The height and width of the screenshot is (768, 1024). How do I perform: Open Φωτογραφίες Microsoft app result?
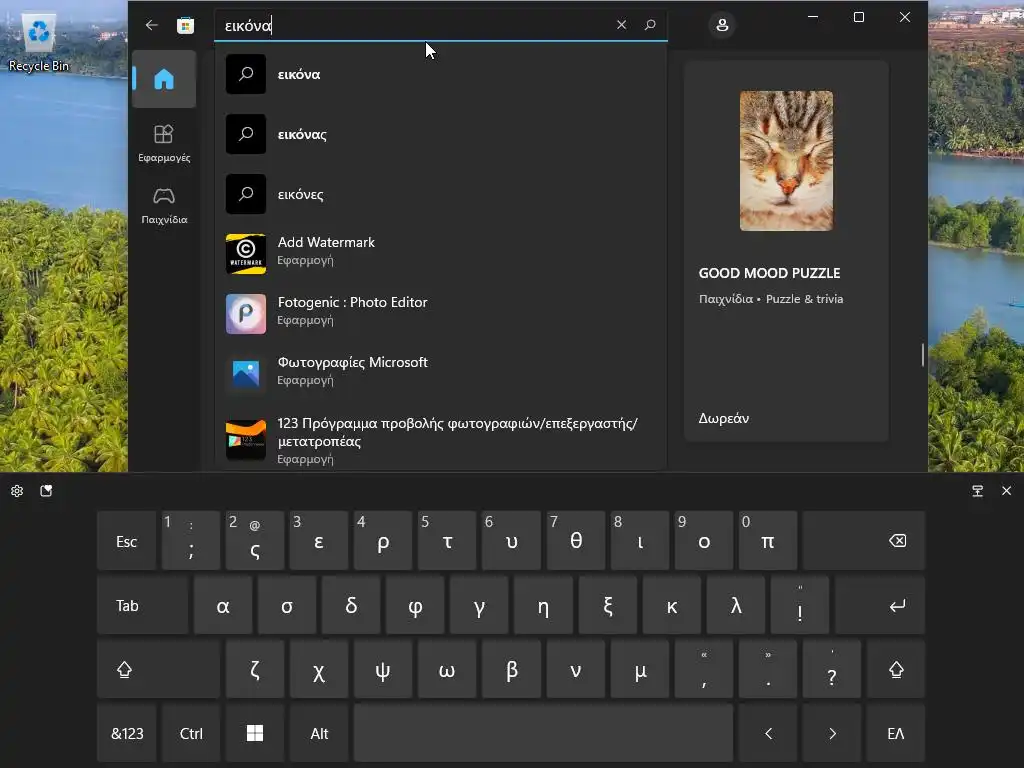coord(440,374)
